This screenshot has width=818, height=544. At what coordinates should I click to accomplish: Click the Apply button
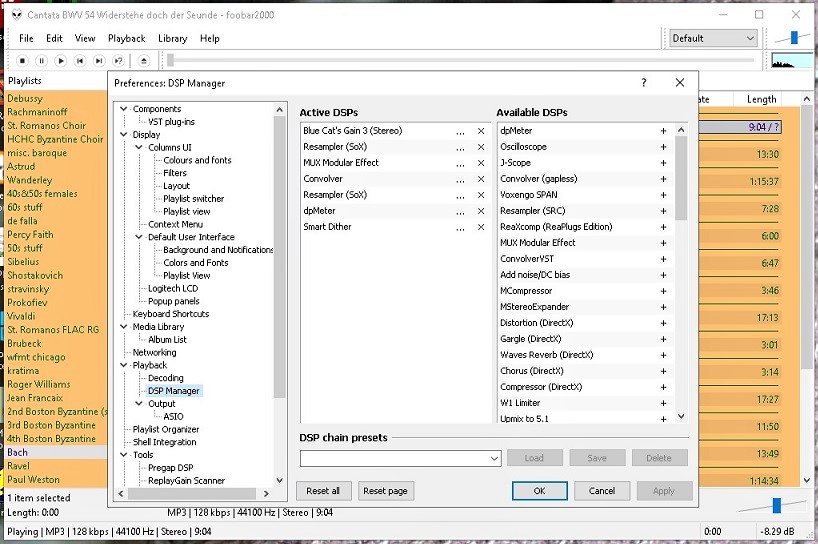coord(664,491)
